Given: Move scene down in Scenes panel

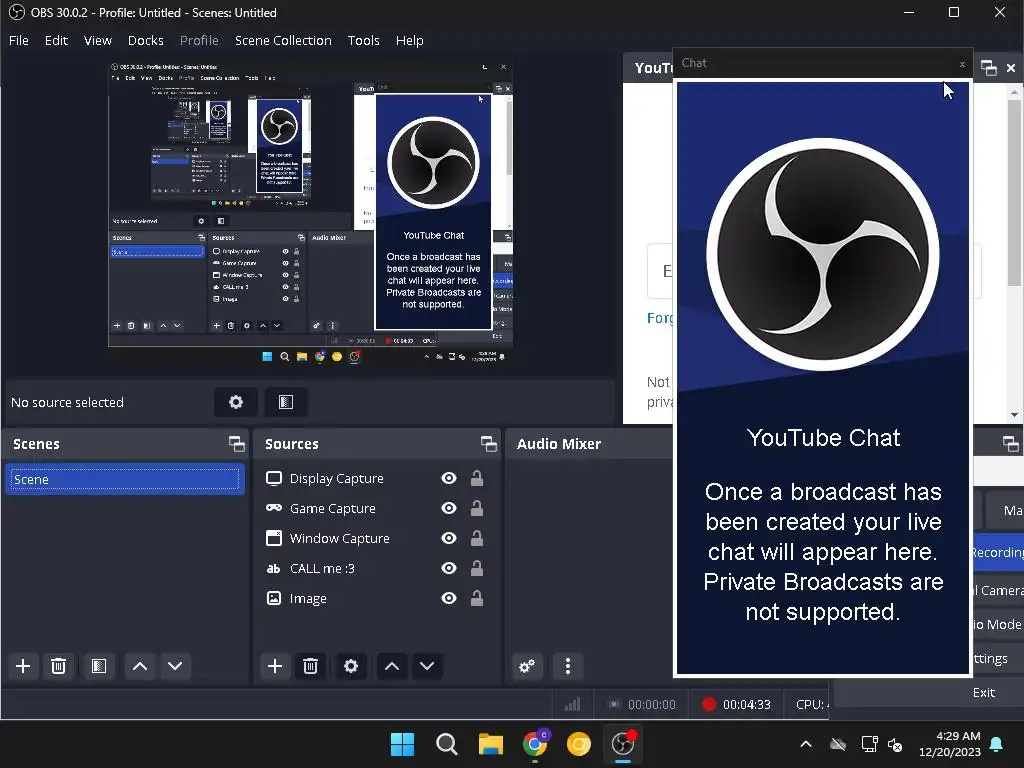Looking at the screenshot, I should click(x=175, y=666).
